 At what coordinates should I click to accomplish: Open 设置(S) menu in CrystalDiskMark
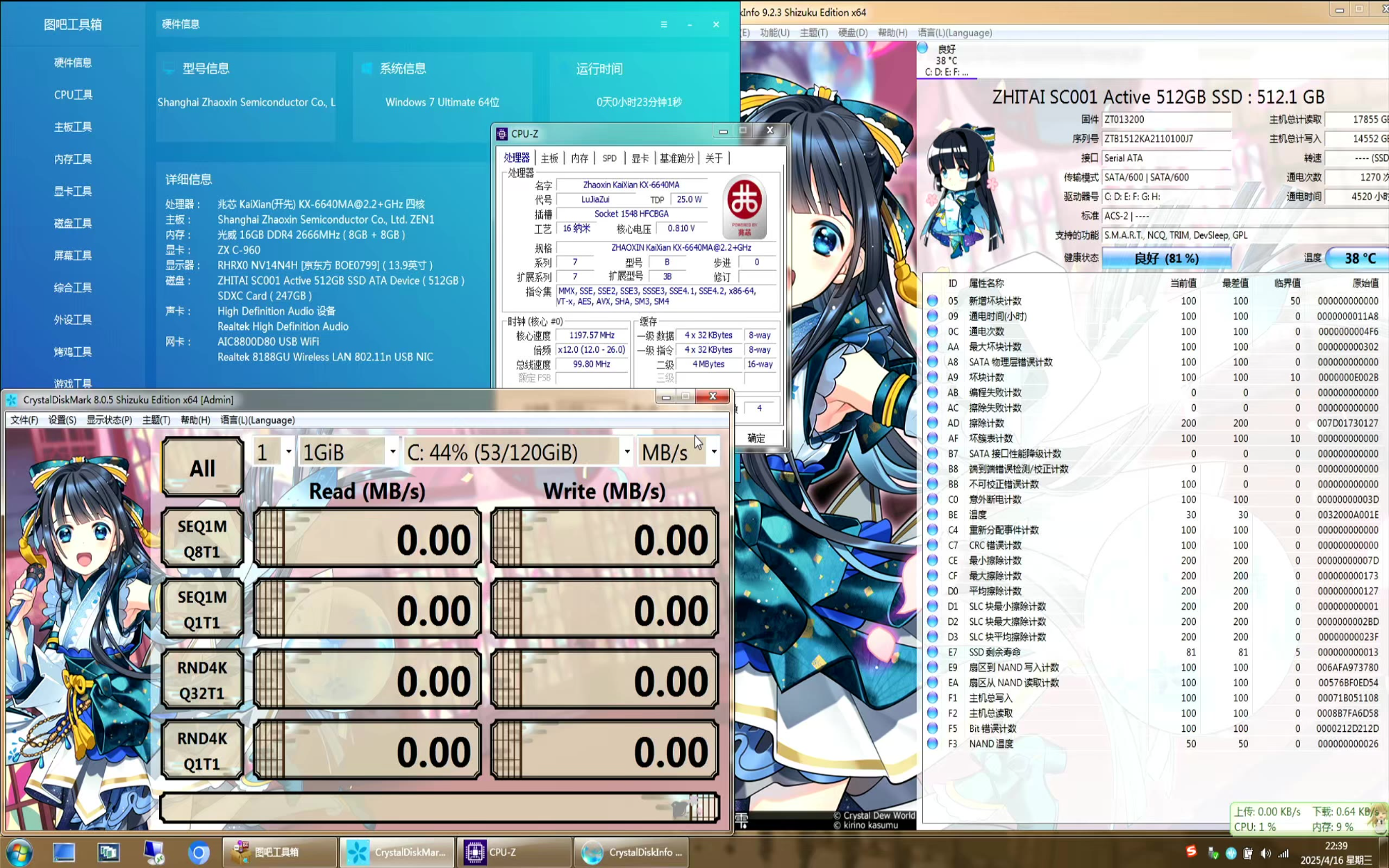coord(63,420)
